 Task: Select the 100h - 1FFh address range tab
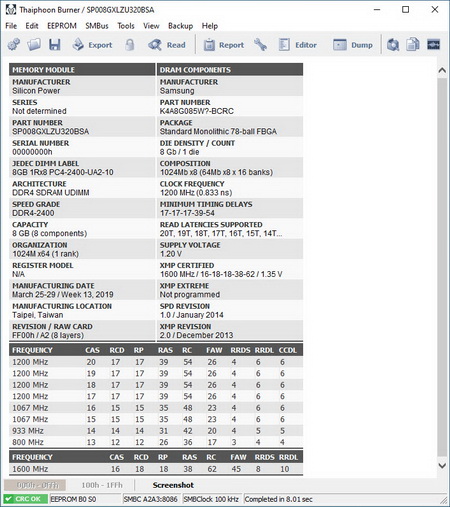(x=102, y=485)
